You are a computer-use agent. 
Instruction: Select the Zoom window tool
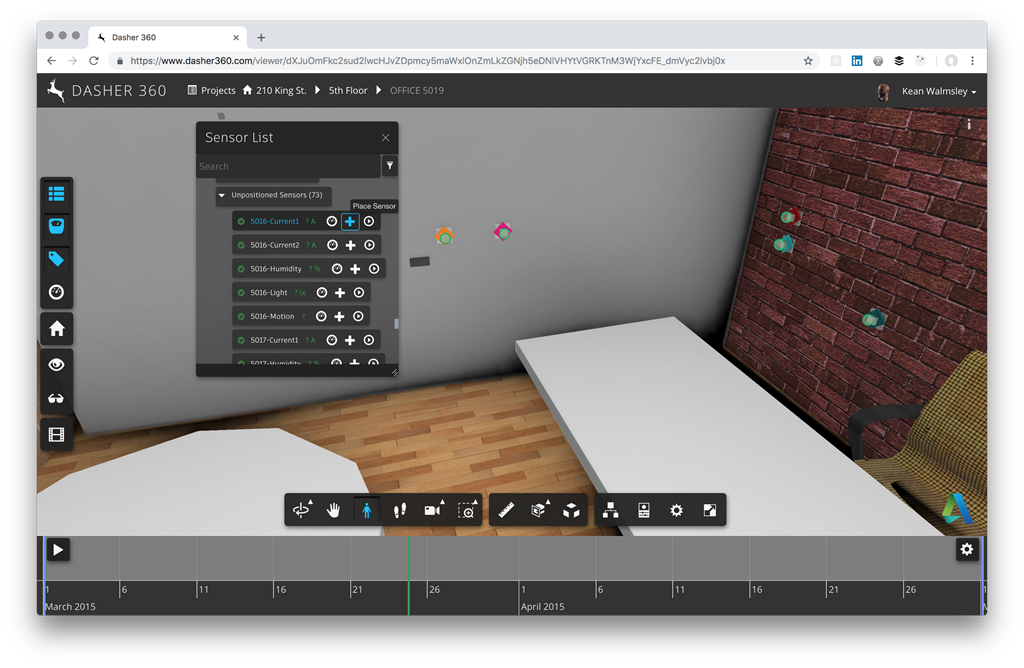click(467, 510)
